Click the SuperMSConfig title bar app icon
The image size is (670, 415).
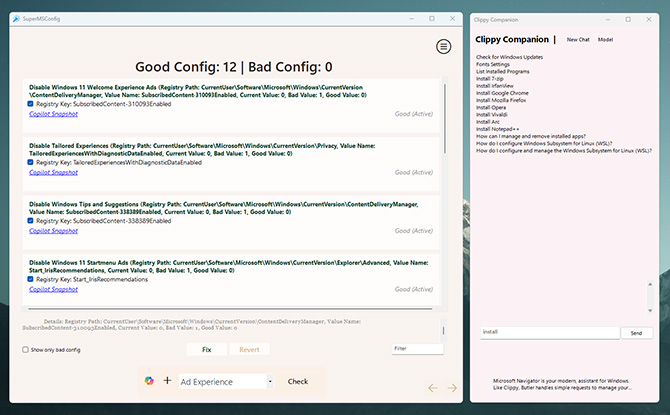[x=16, y=19]
